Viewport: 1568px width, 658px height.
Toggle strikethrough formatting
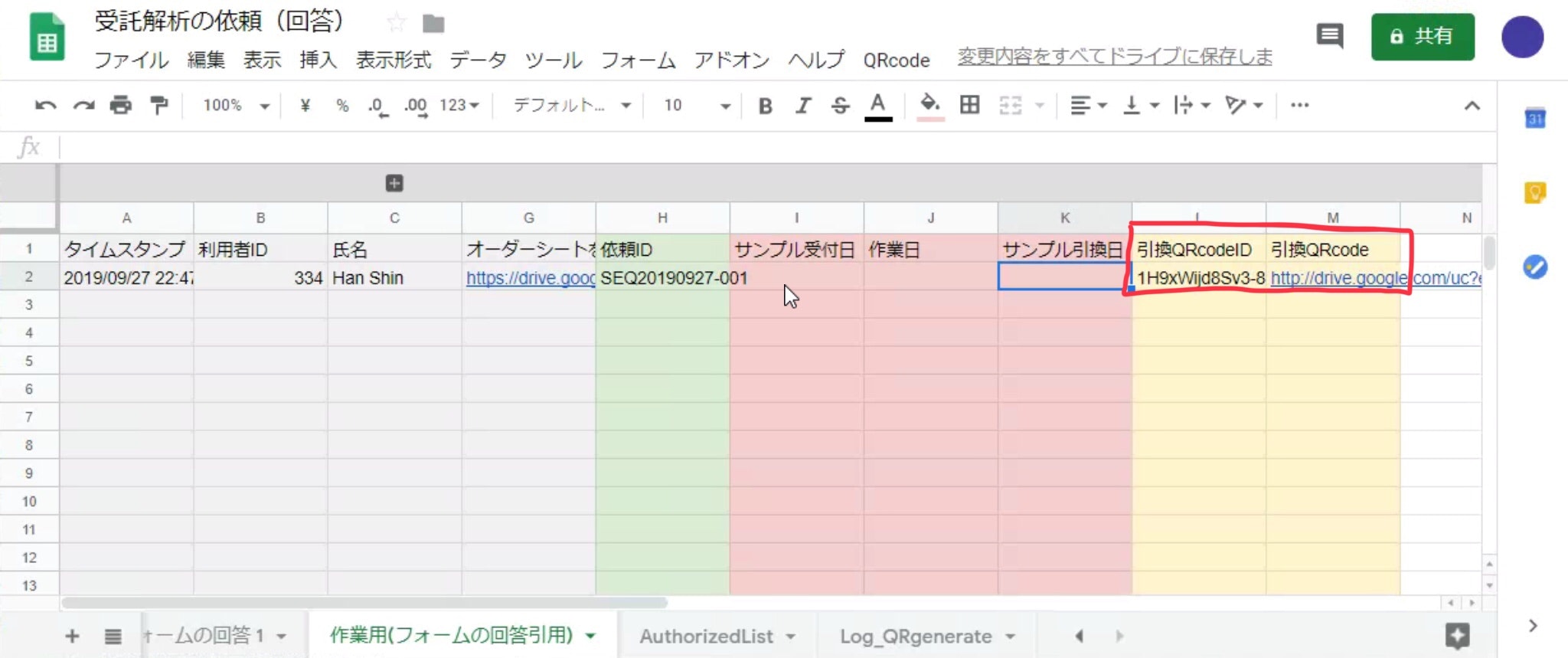[x=840, y=106]
